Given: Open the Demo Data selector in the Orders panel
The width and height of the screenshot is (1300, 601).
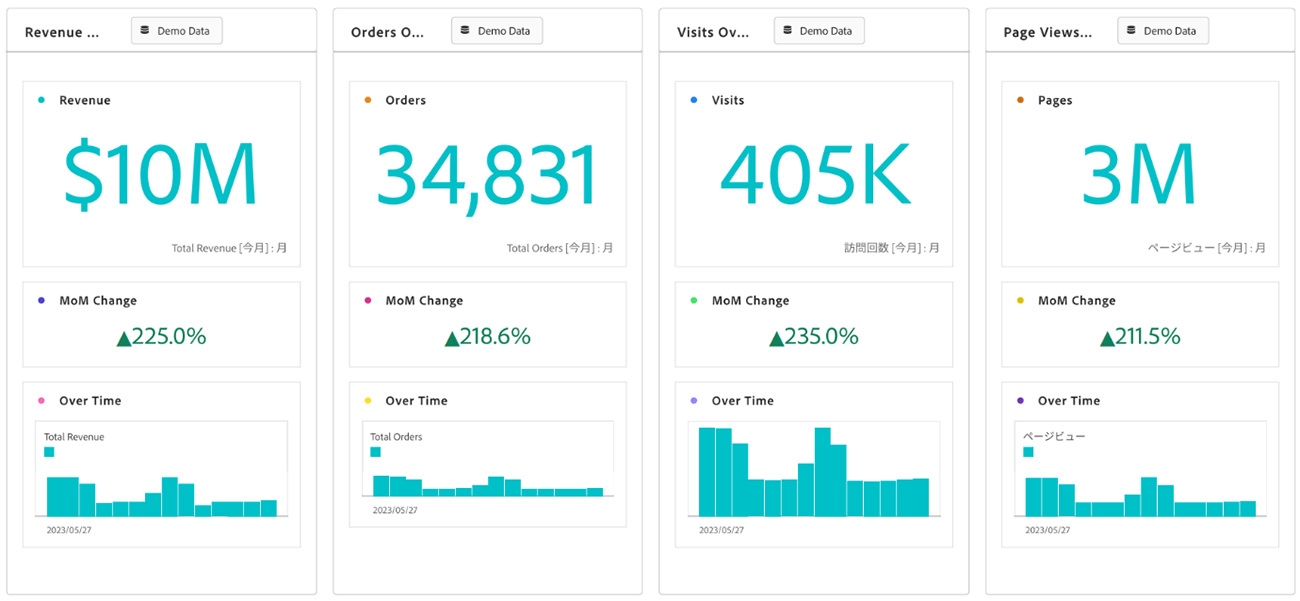Looking at the screenshot, I should [496, 31].
